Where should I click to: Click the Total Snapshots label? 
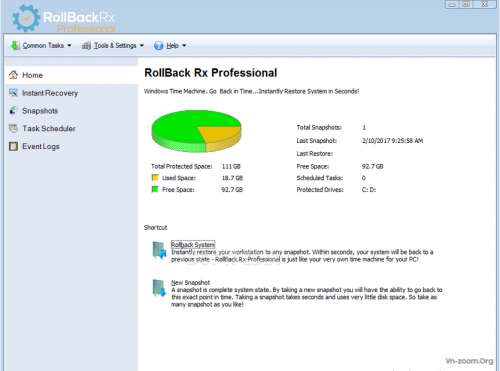click(319, 127)
